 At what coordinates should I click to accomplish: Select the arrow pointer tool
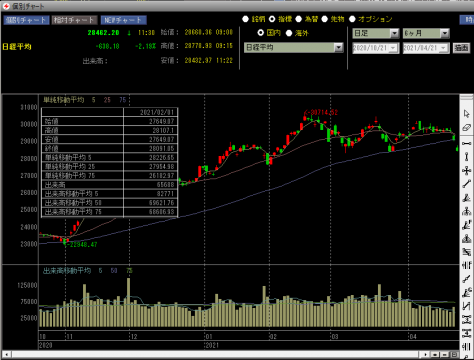(466, 114)
